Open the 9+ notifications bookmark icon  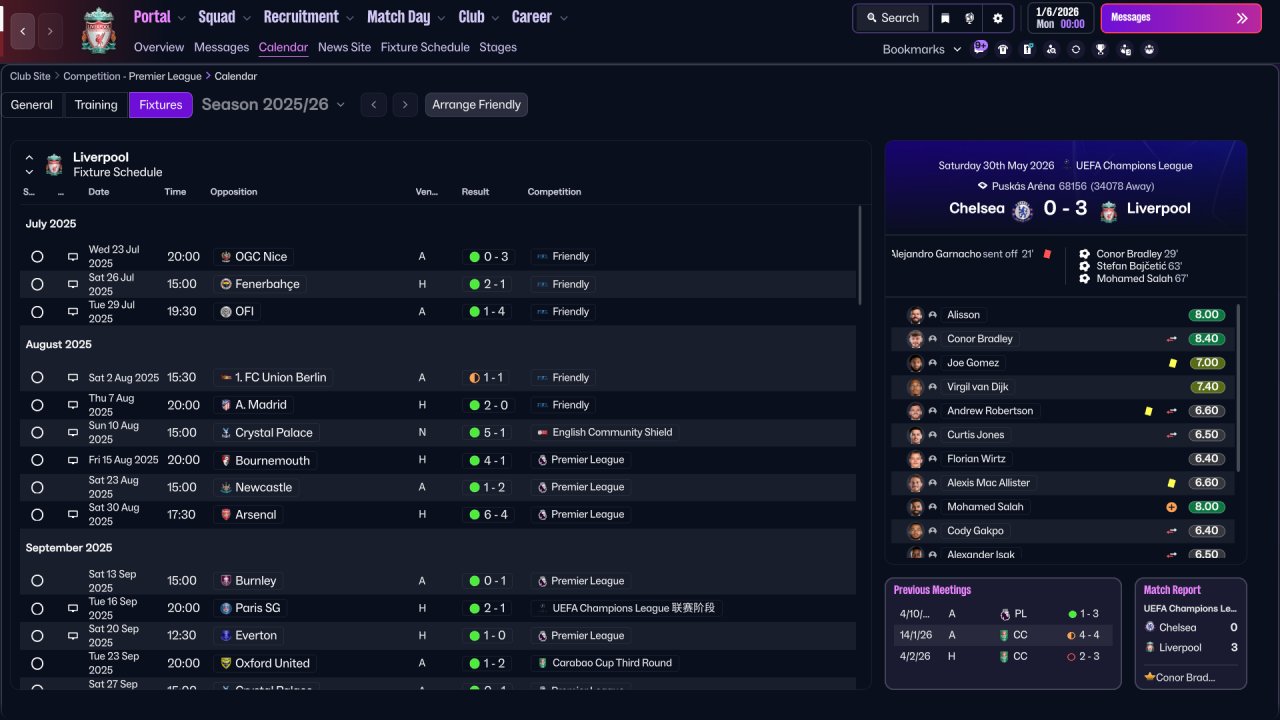(980, 48)
